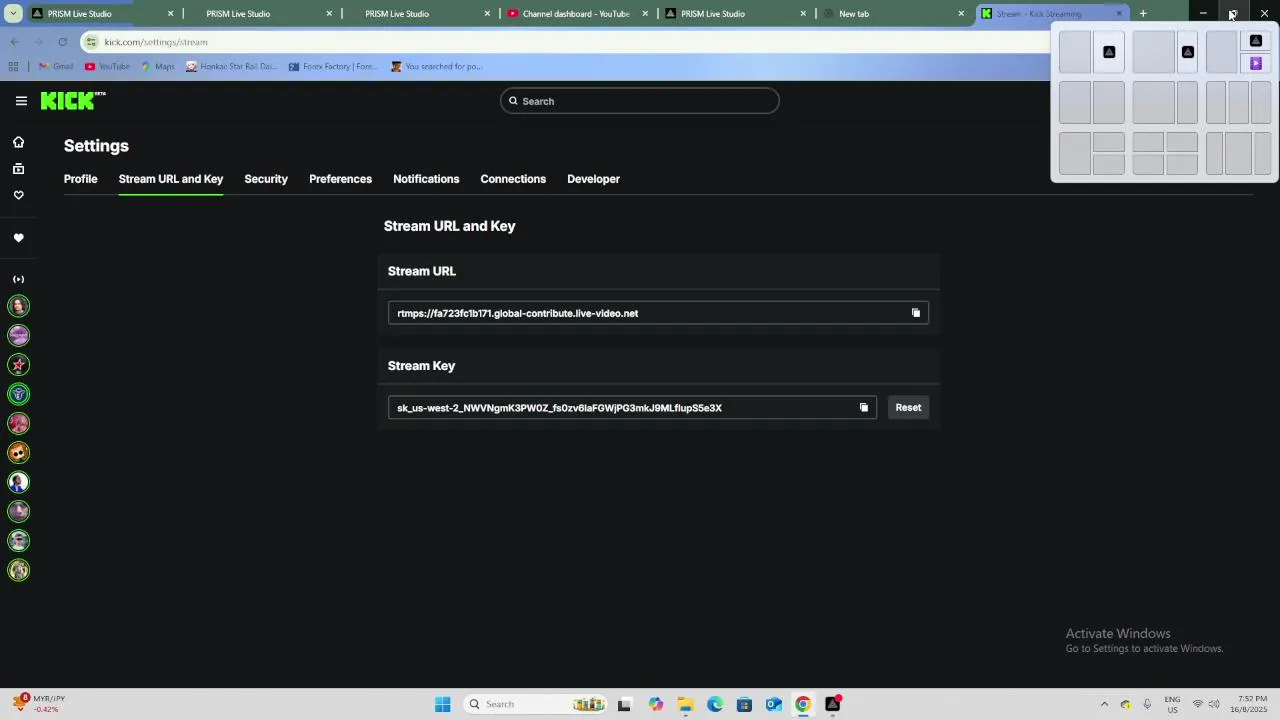Click the green KICK logo

click(73, 100)
